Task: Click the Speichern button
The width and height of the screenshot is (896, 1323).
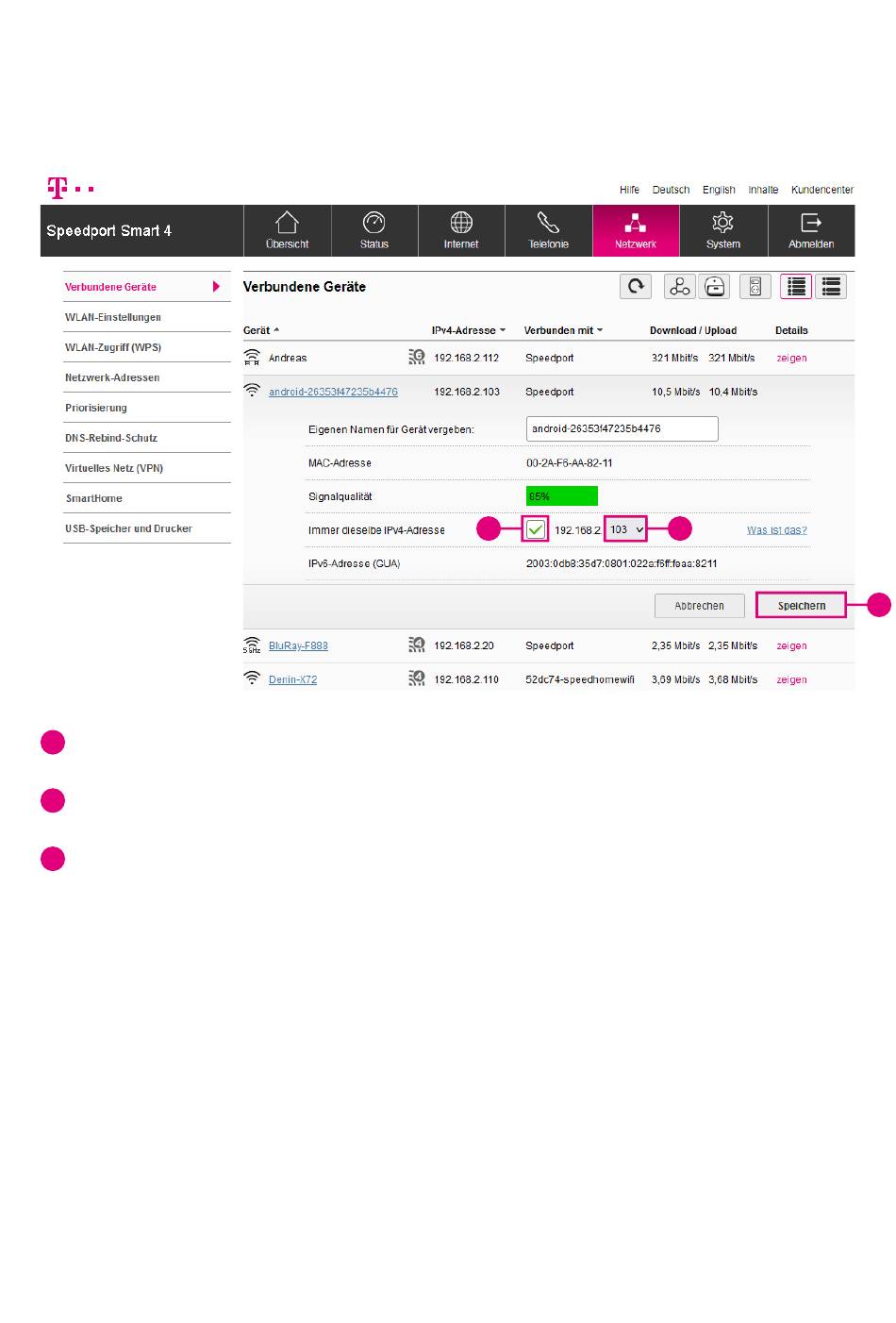Action: 802,606
